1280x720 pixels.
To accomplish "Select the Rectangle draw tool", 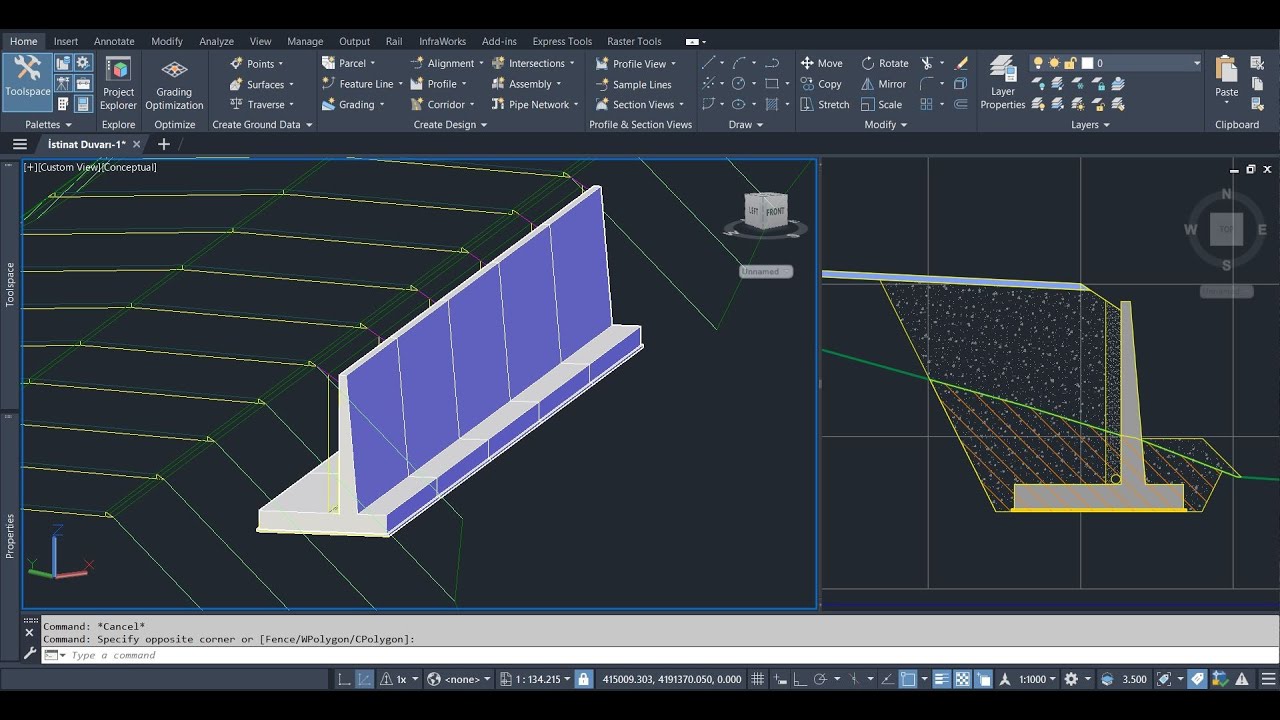I will tap(771, 84).
